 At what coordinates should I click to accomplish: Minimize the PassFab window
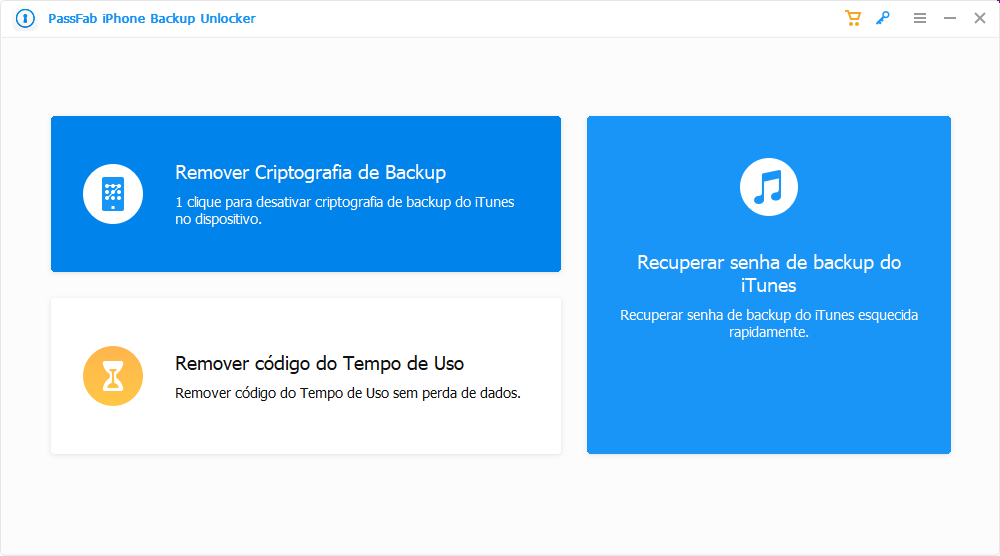950,18
